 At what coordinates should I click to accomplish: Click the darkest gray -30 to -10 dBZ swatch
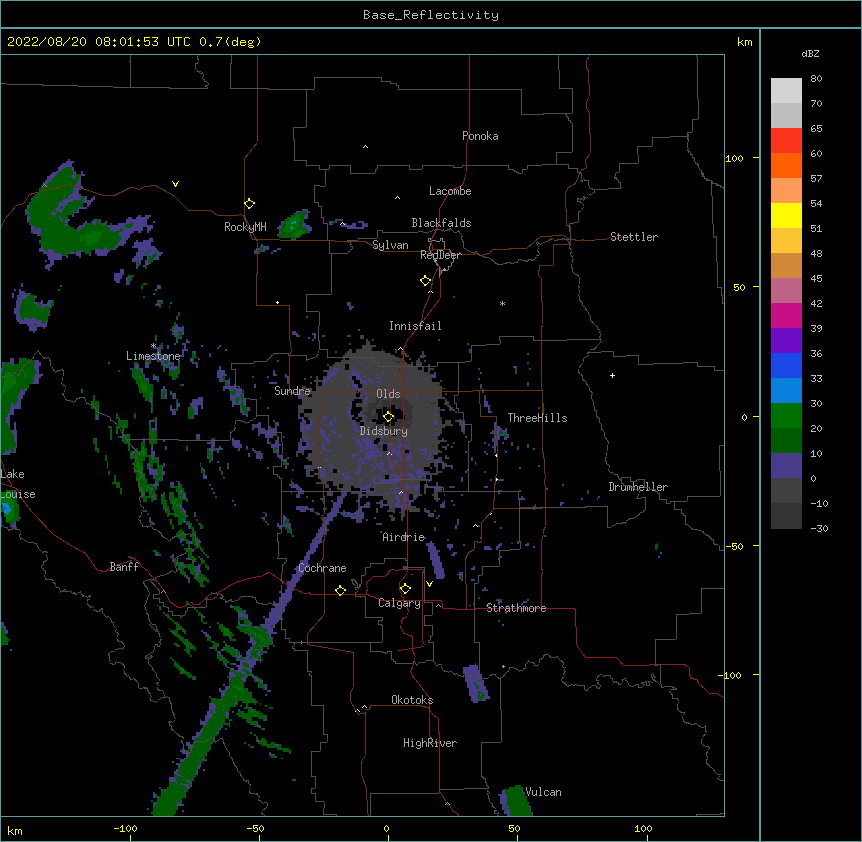[786, 516]
